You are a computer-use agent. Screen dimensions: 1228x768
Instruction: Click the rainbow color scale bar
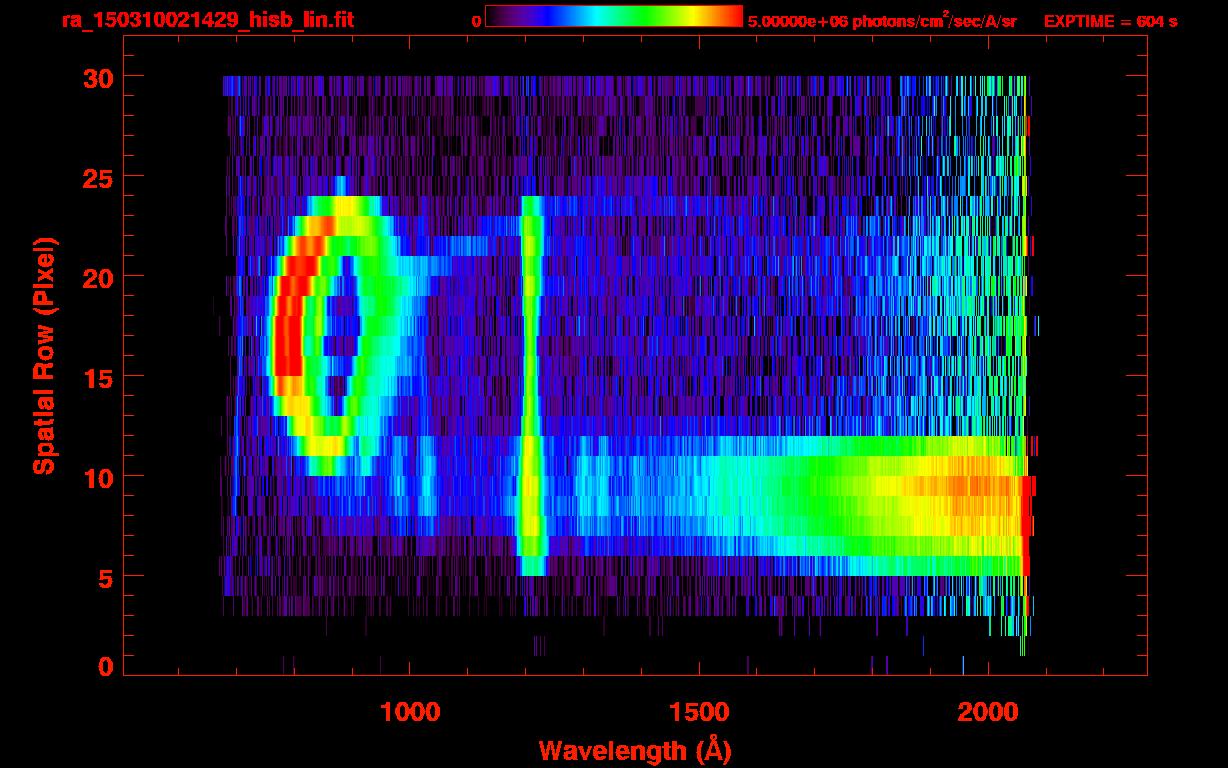(x=614, y=16)
